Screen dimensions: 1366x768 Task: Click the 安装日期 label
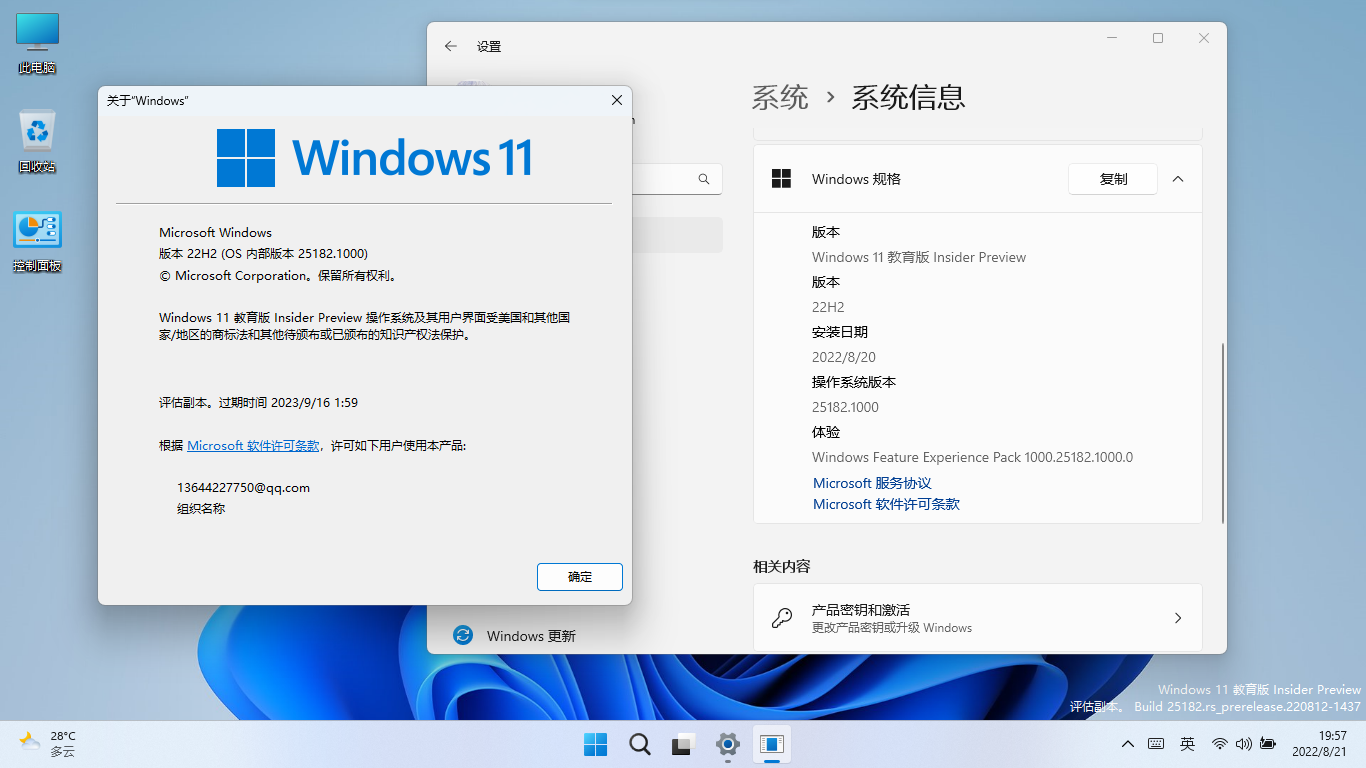(840, 332)
